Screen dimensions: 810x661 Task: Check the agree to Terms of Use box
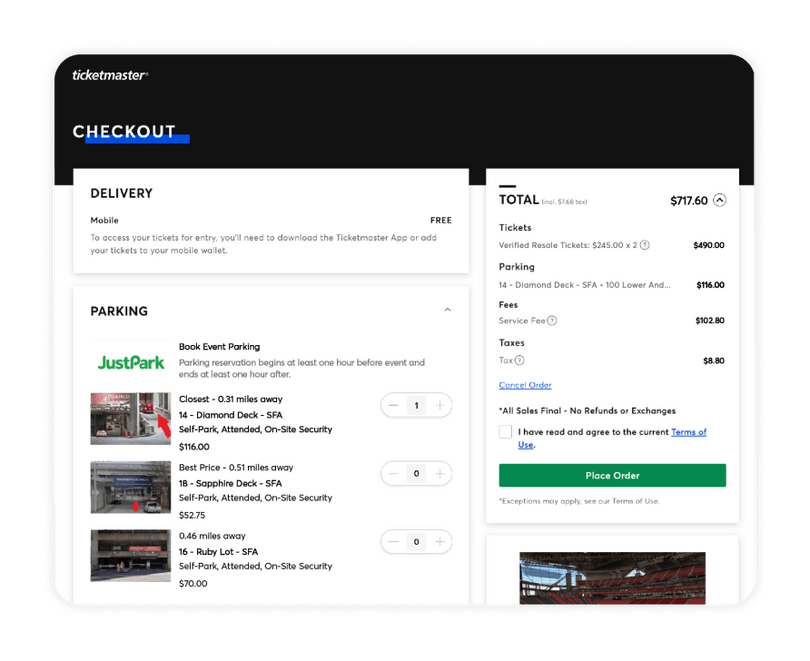coord(506,432)
